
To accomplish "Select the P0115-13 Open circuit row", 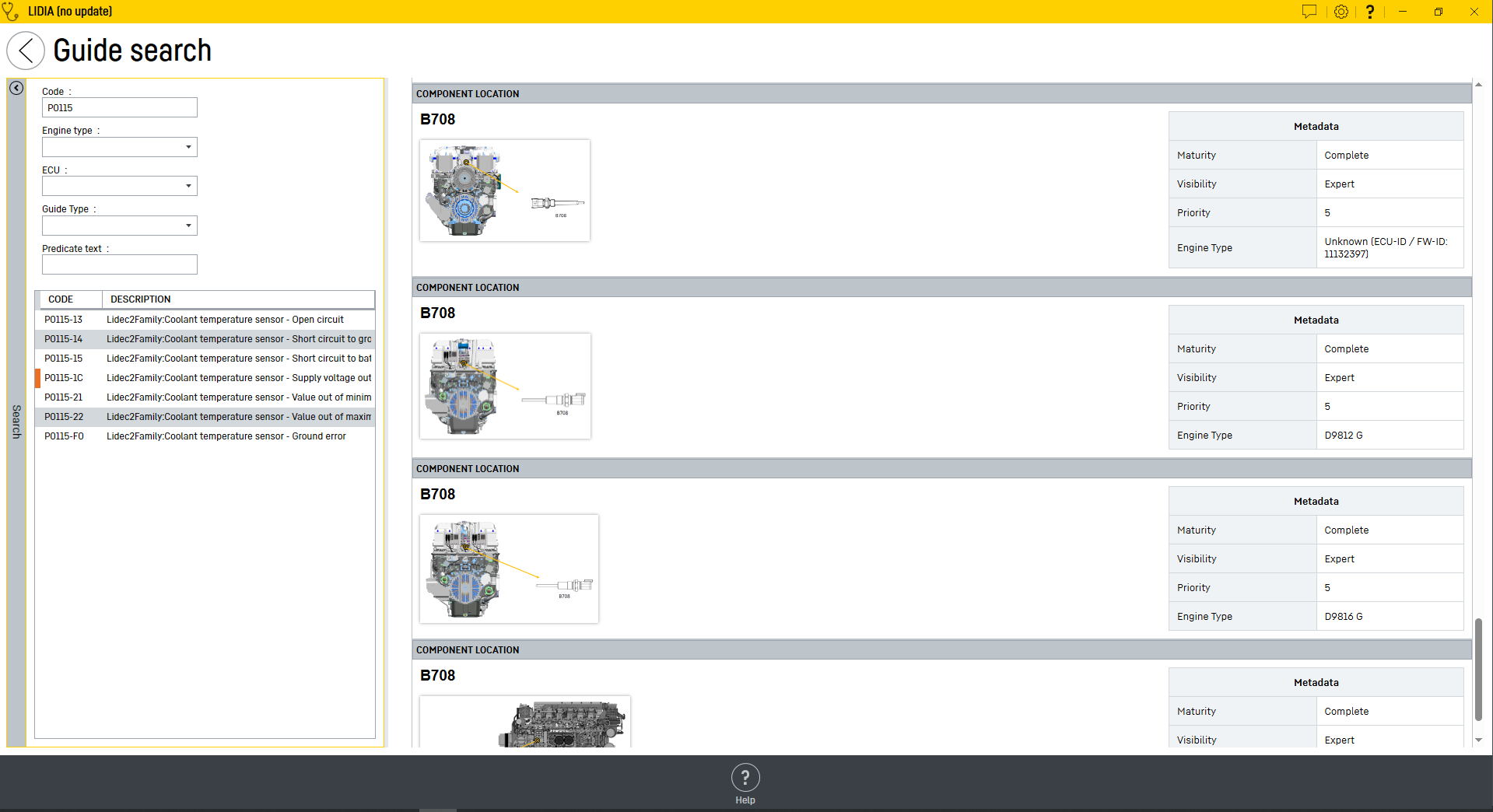I will pyautogui.click(x=205, y=320).
